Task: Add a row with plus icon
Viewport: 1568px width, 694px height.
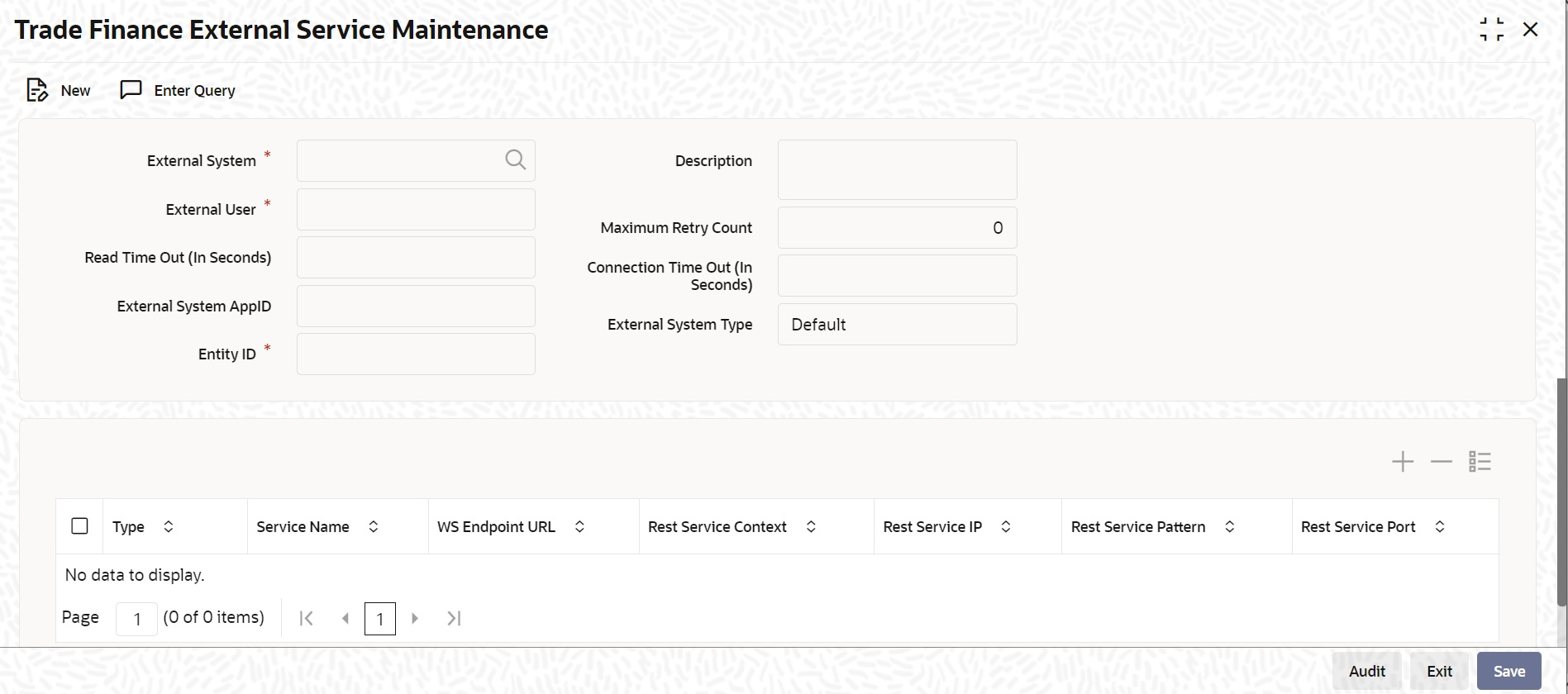Action: click(x=1403, y=462)
